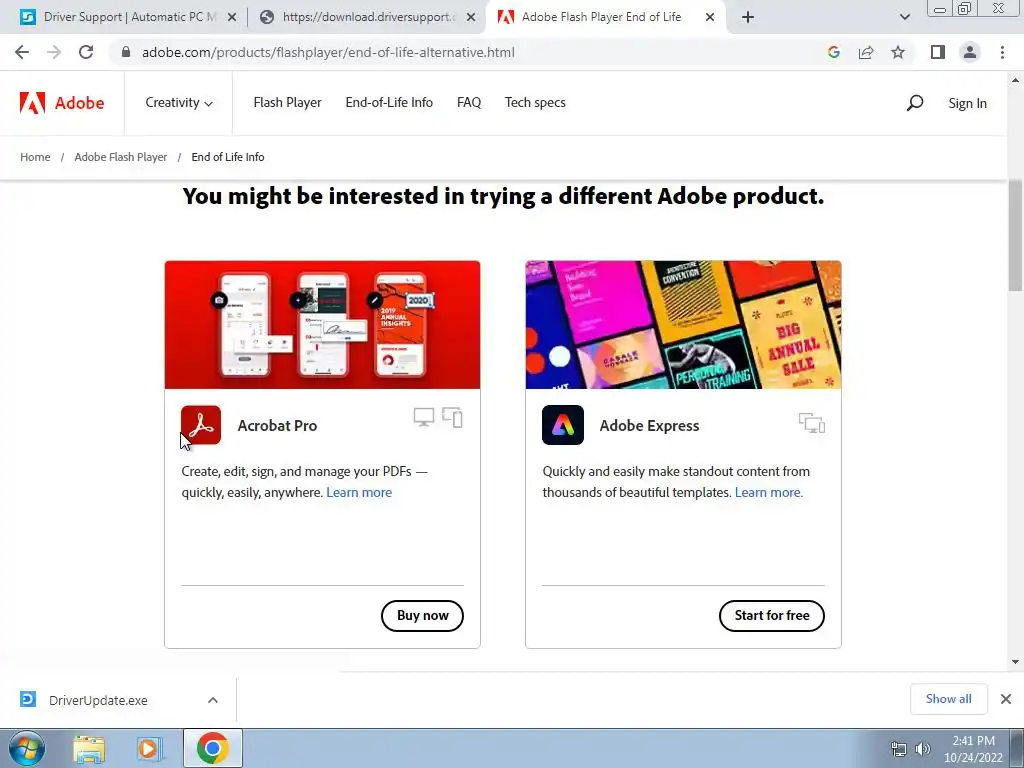Image resolution: width=1024 pixels, height=768 pixels.
Task: Click the page vertical scrollbar thumb
Action: coord(1015,234)
